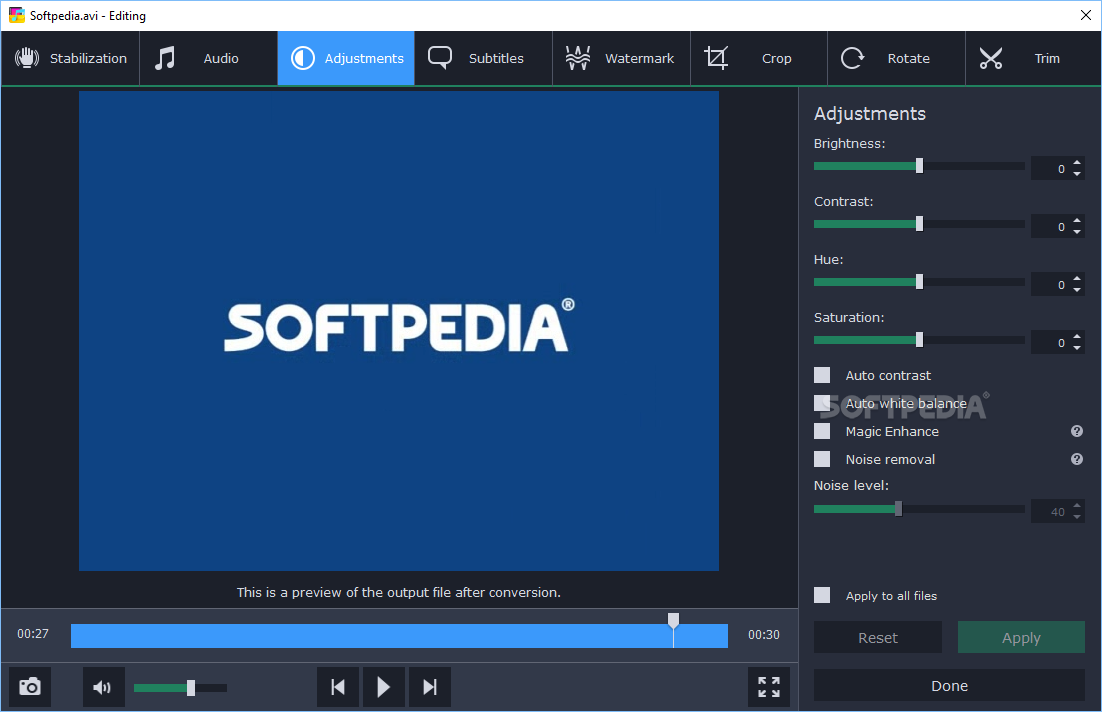Increase Brightness with up arrow

pos(1077,163)
